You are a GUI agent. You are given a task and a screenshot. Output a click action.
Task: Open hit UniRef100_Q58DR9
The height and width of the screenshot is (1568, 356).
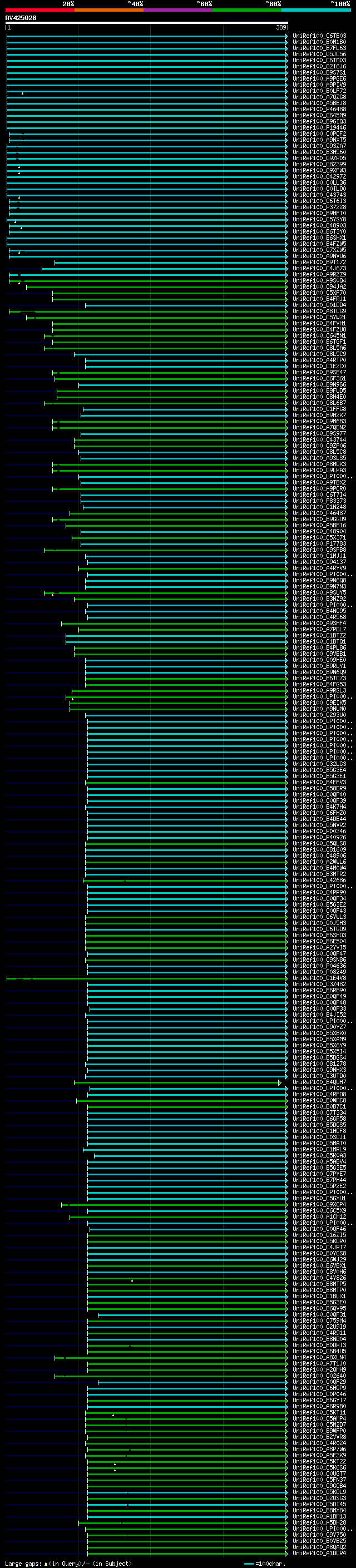[319, 788]
